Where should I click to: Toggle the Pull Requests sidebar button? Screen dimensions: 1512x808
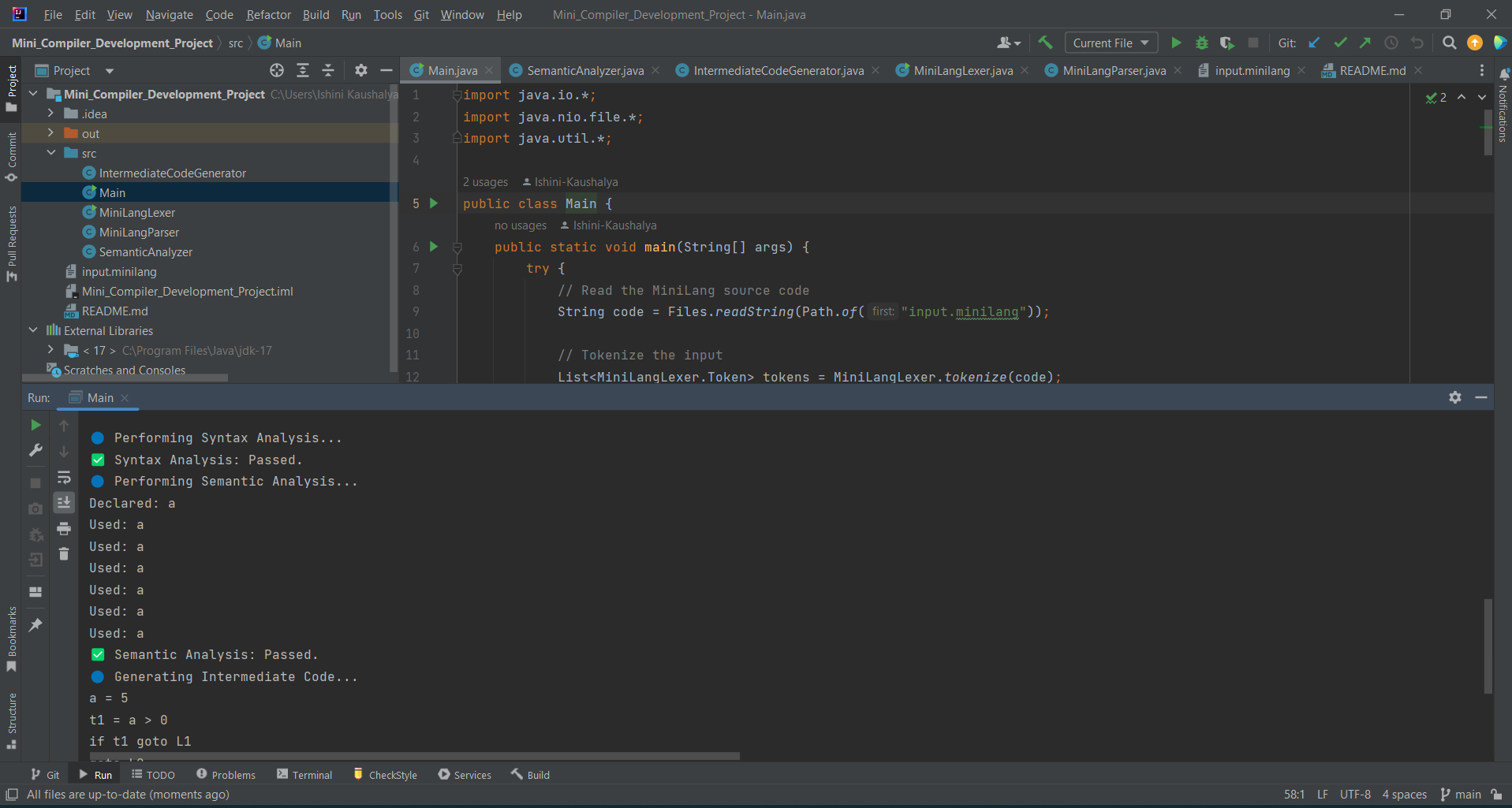(x=11, y=244)
